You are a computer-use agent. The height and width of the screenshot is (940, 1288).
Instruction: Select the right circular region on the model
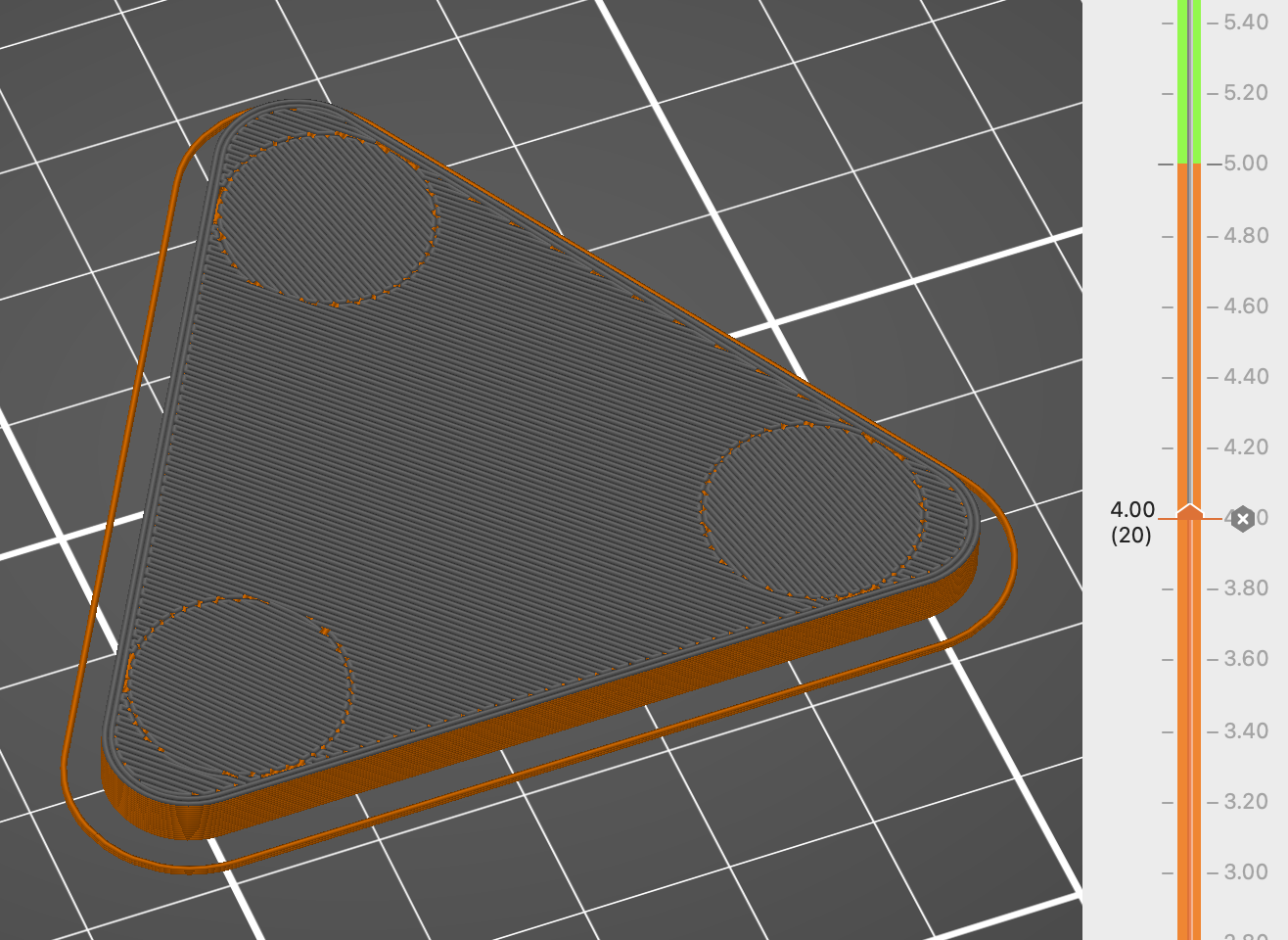pyautogui.click(x=812, y=511)
